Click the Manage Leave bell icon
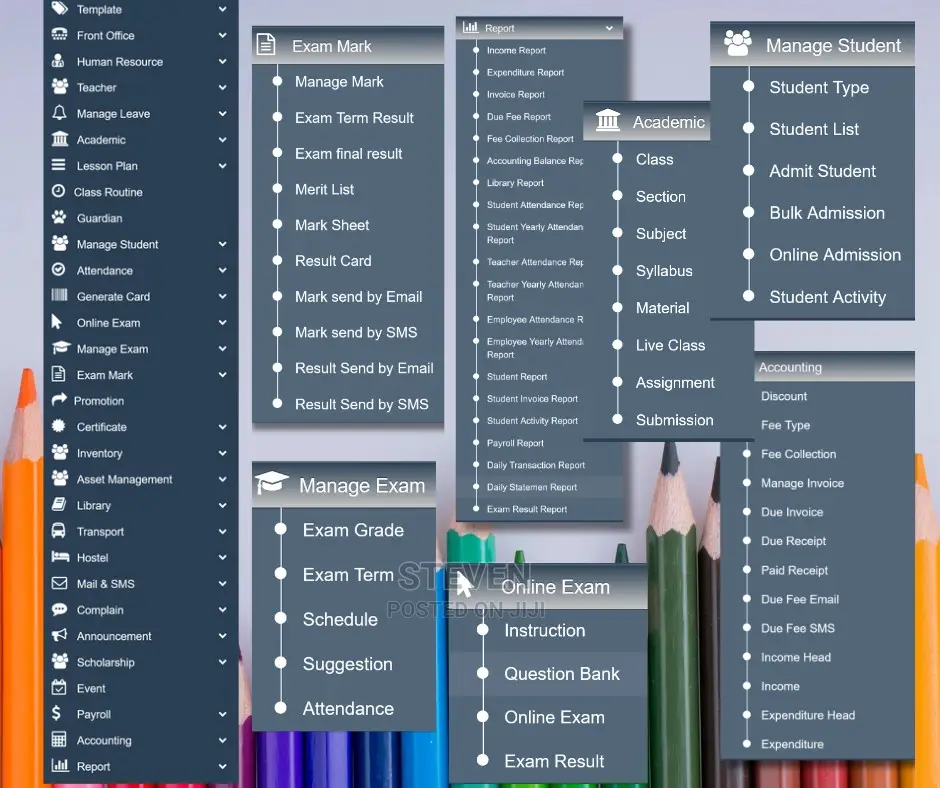This screenshot has height=788, width=940. point(59,112)
